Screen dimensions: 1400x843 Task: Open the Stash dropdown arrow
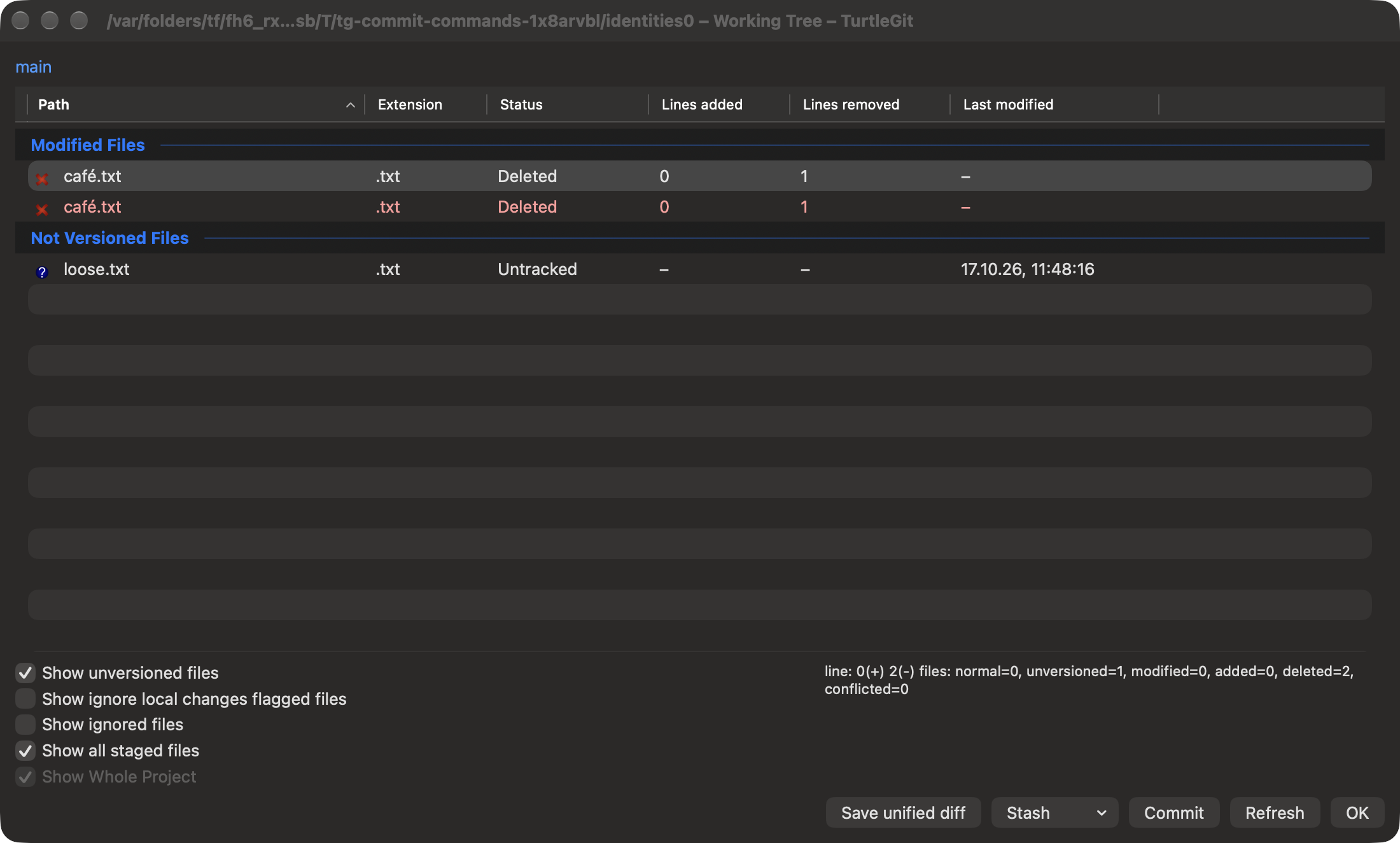[x=1102, y=813]
